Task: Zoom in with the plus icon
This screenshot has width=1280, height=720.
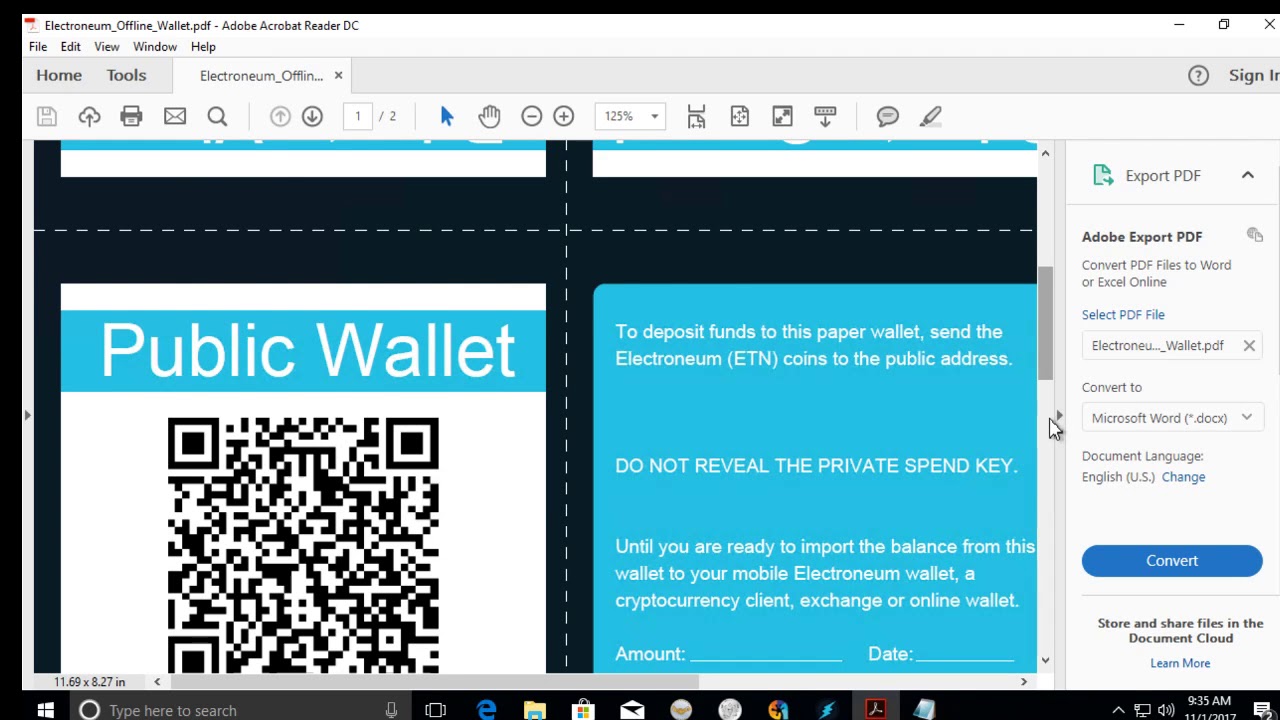Action: click(x=564, y=116)
